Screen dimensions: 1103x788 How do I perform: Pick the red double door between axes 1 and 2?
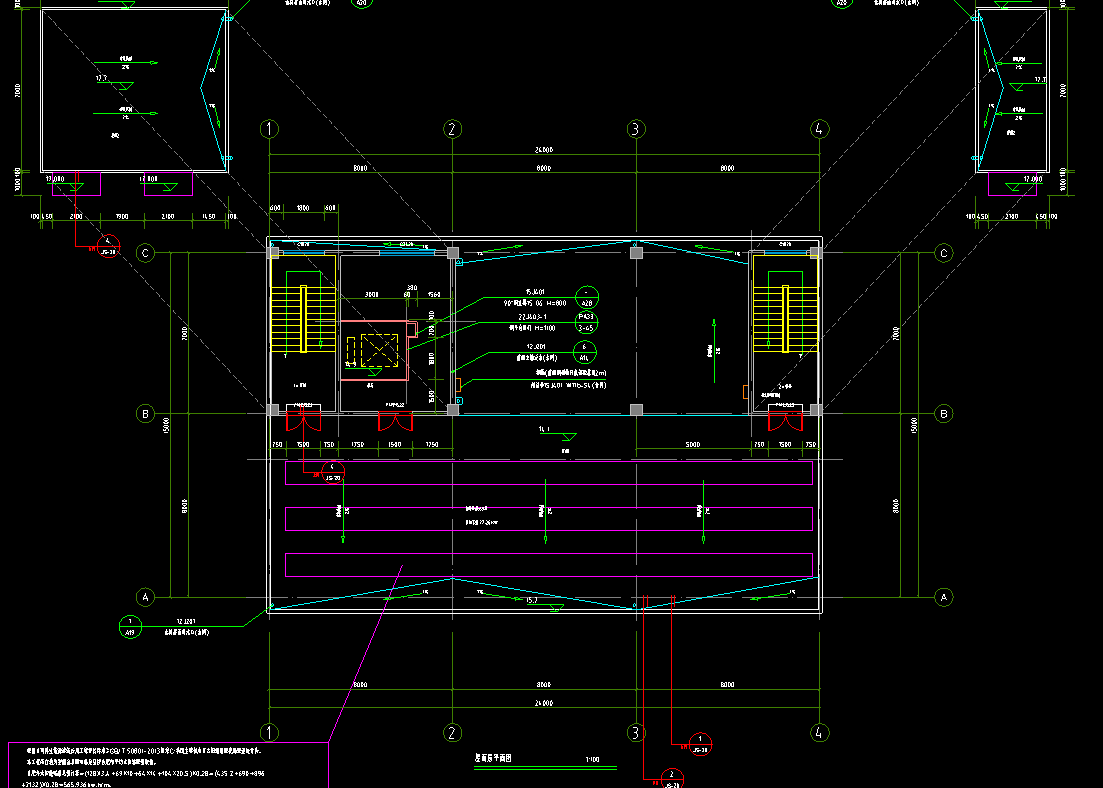pyautogui.click(x=394, y=421)
